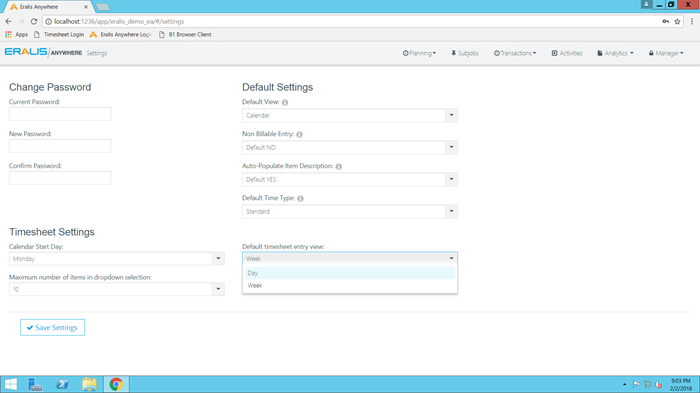Open the Analytics menu
The image size is (700, 393).
(615, 53)
